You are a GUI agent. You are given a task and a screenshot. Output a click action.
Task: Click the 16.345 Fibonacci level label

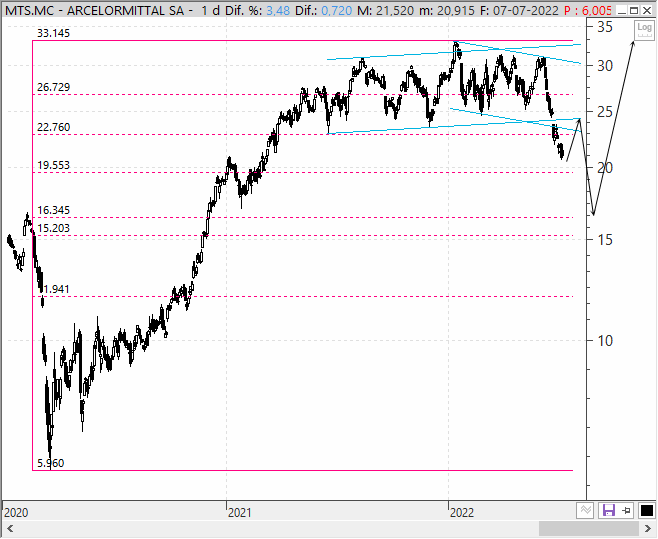tap(53, 210)
